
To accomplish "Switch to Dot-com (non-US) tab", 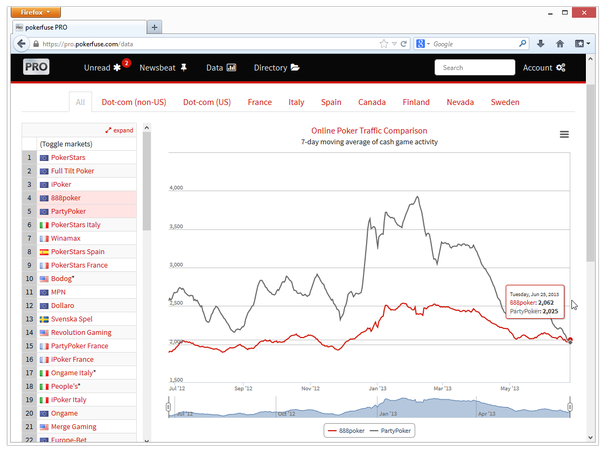I will click(134, 102).
